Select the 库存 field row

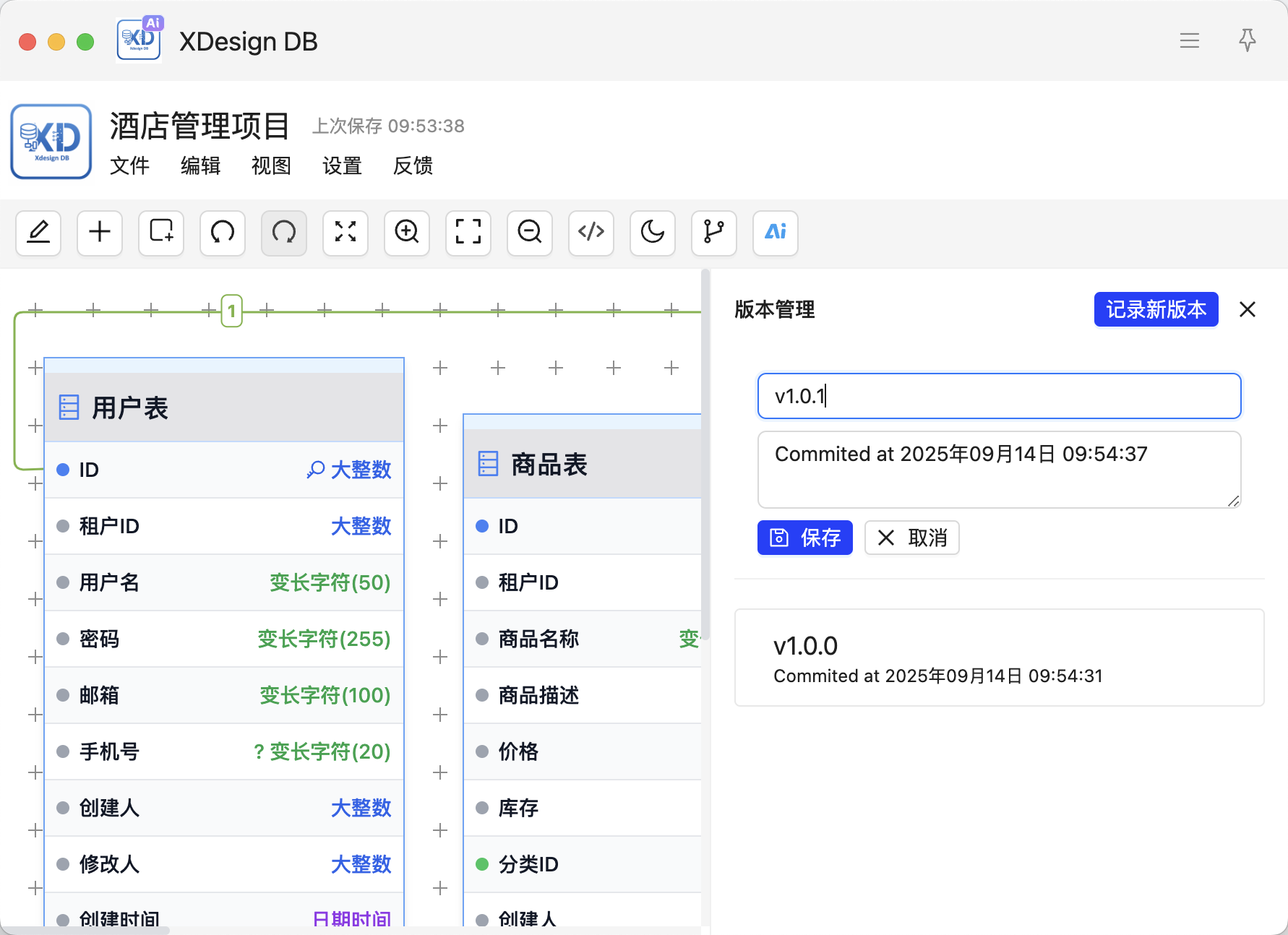point(583,808)
